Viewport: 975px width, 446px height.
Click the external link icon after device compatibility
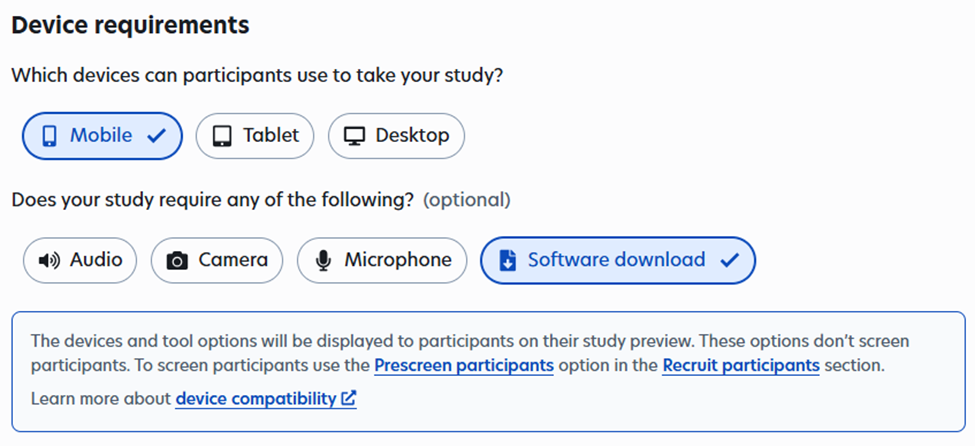[348, 399]
